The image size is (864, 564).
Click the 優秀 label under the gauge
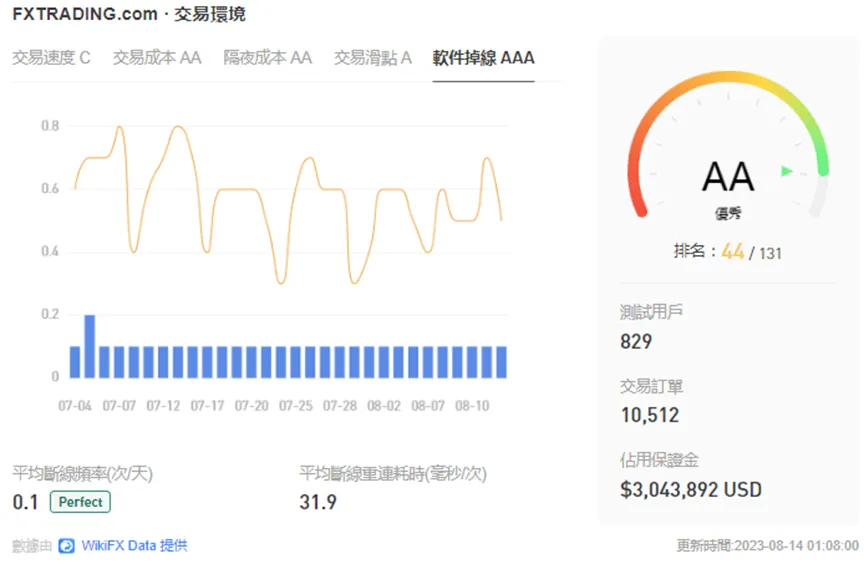click(x=728, y=214)
